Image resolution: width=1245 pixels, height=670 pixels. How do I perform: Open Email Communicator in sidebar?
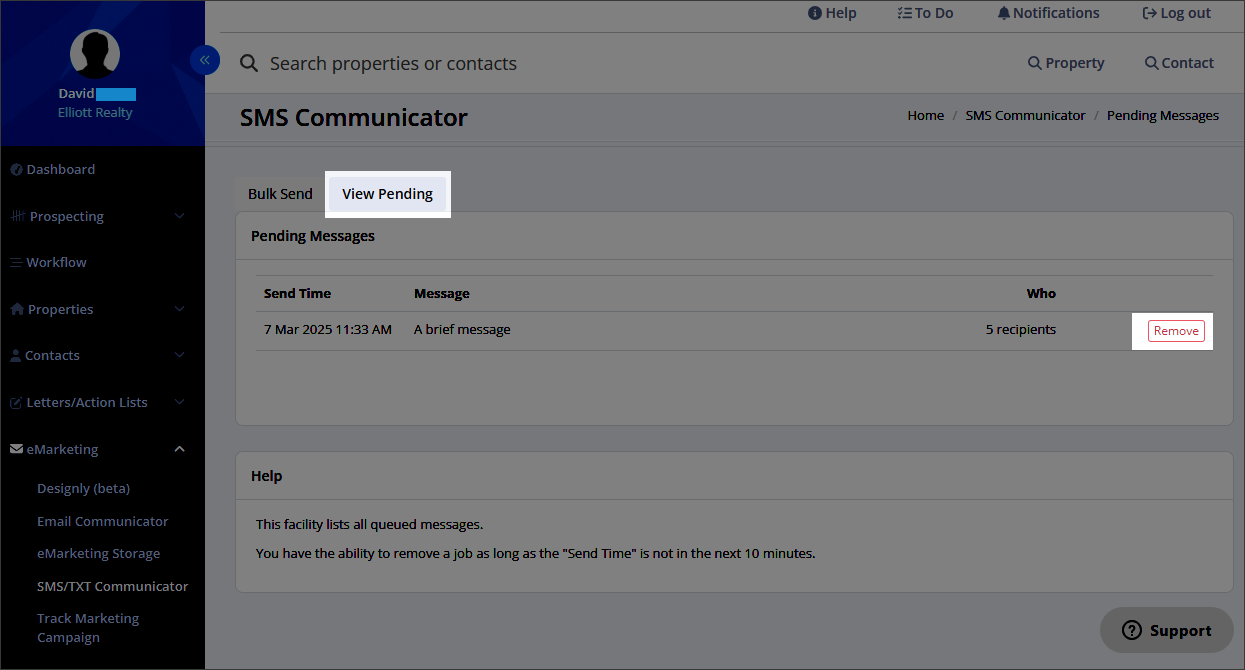pos(102,521)
